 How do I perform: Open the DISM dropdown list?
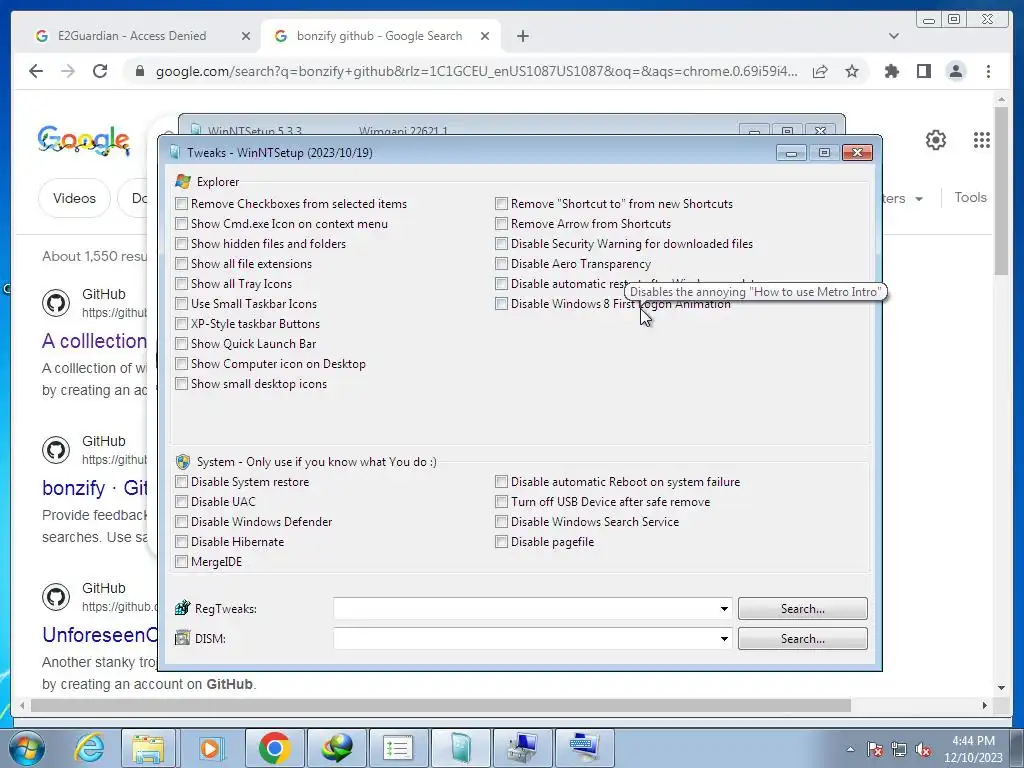(724, 639)
